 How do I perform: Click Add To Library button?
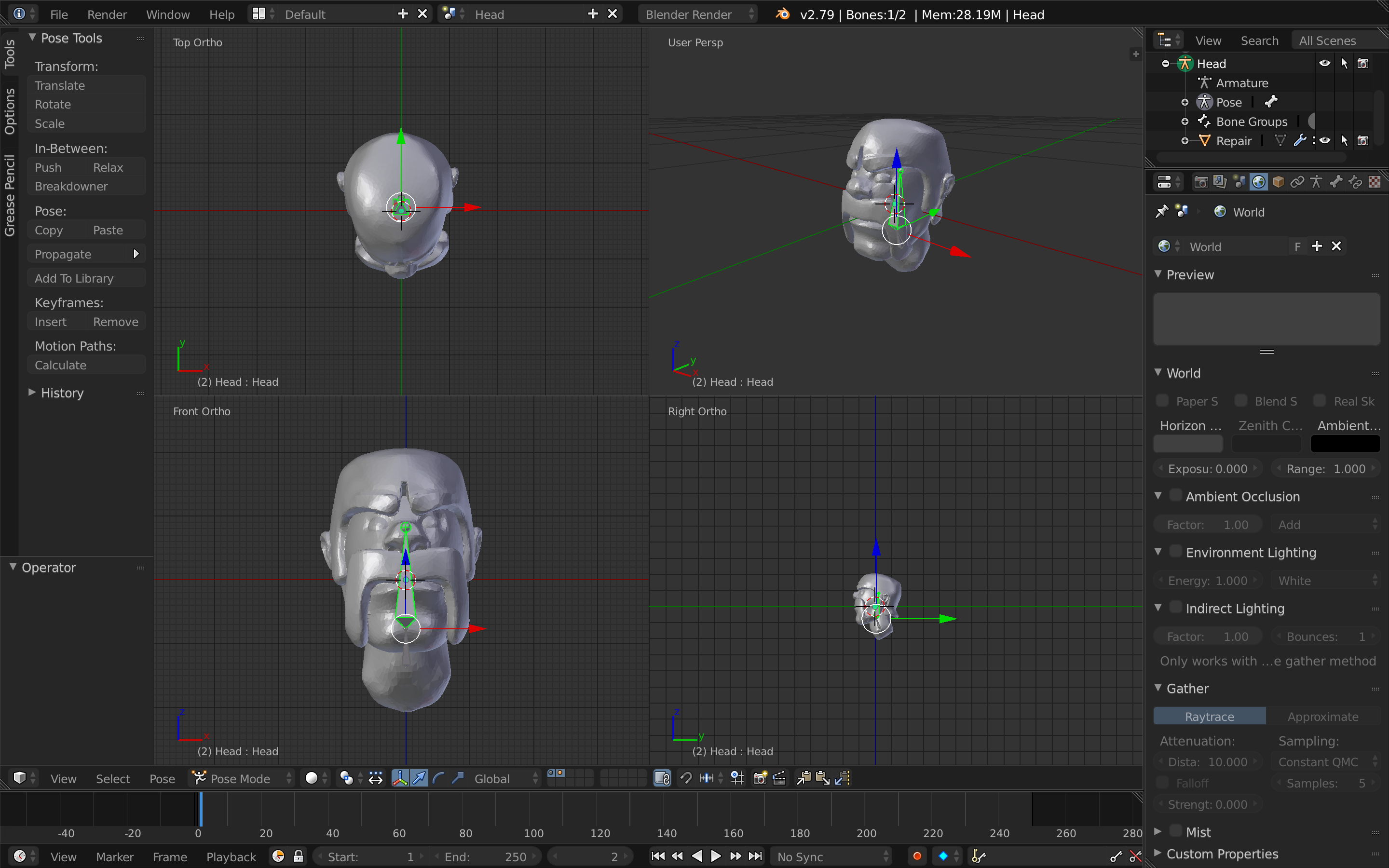pos(86,278)
